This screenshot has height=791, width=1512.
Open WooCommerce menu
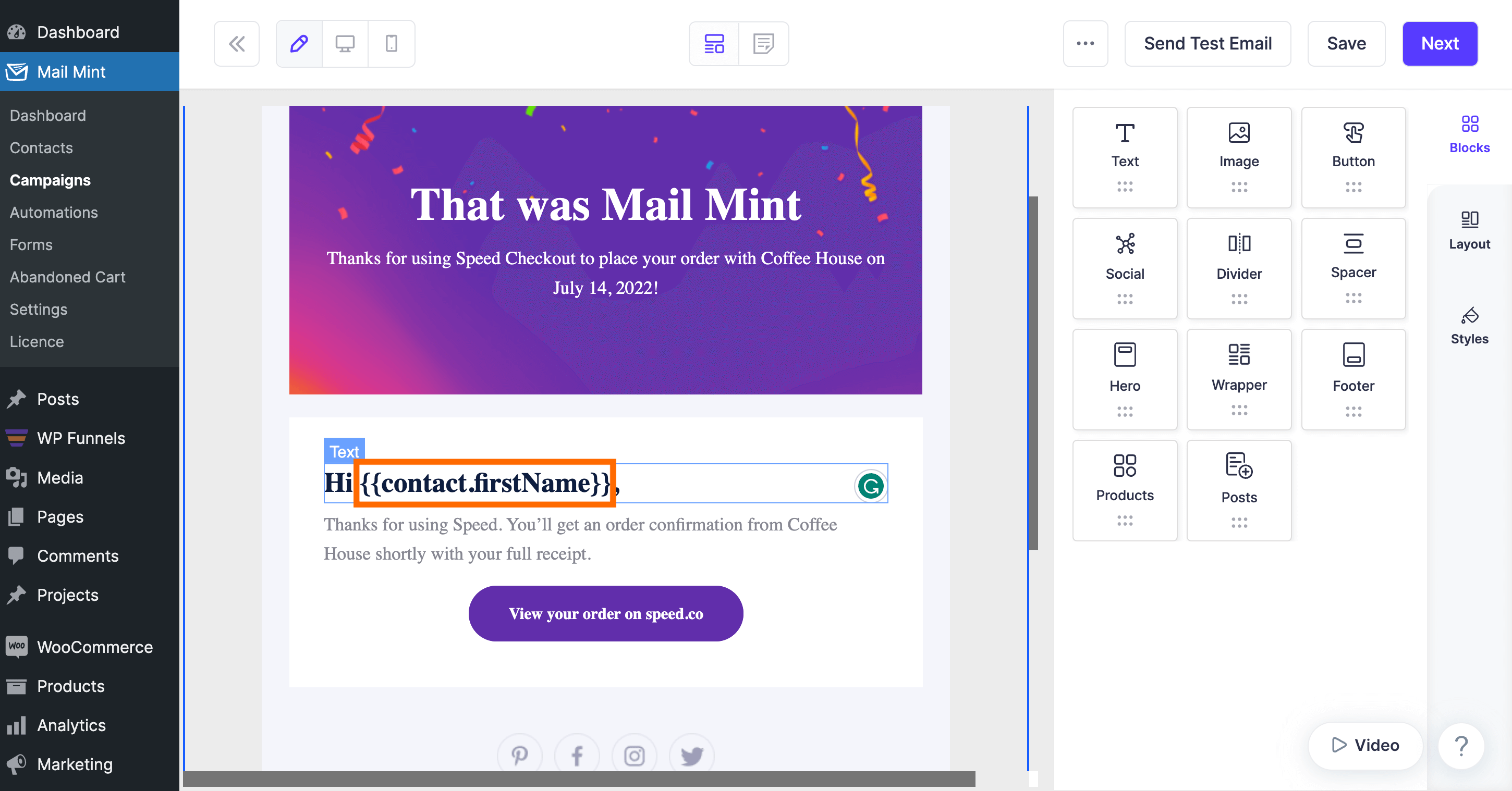(89, 647)
